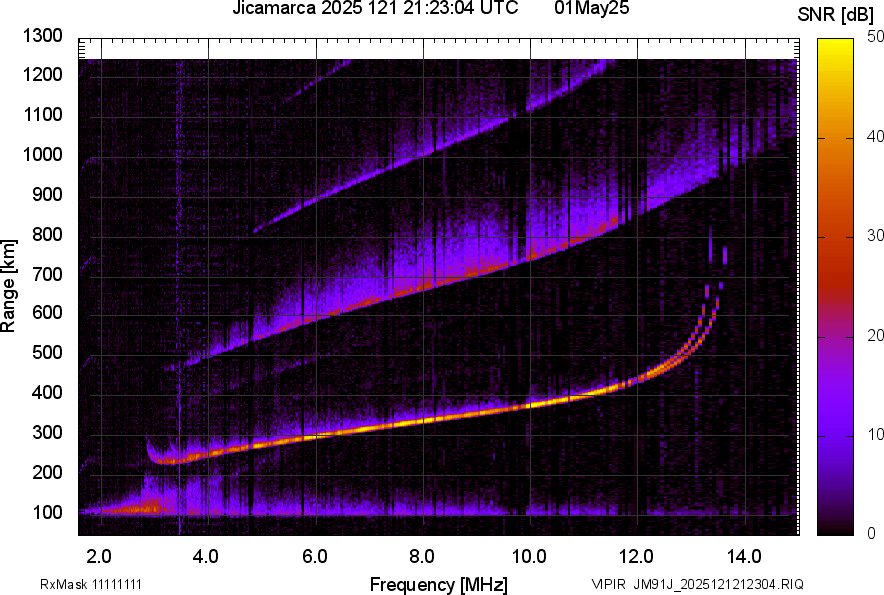This screenshot has width=884, height=595.
Task: Click the 'SNR [dB]' colorbar label
Action: tap(836, 15)
